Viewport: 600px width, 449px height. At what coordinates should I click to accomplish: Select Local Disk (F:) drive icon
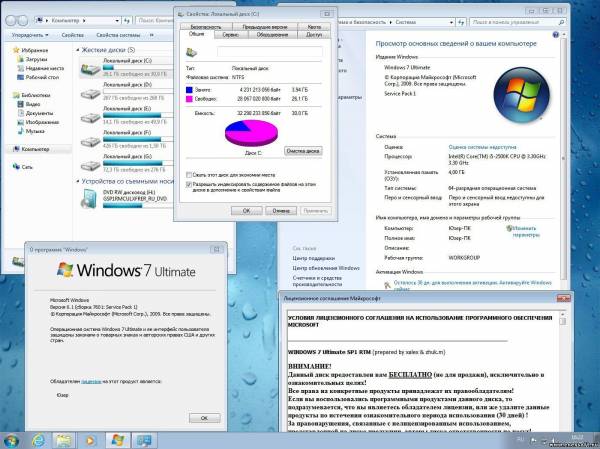[x=90, y=142]
